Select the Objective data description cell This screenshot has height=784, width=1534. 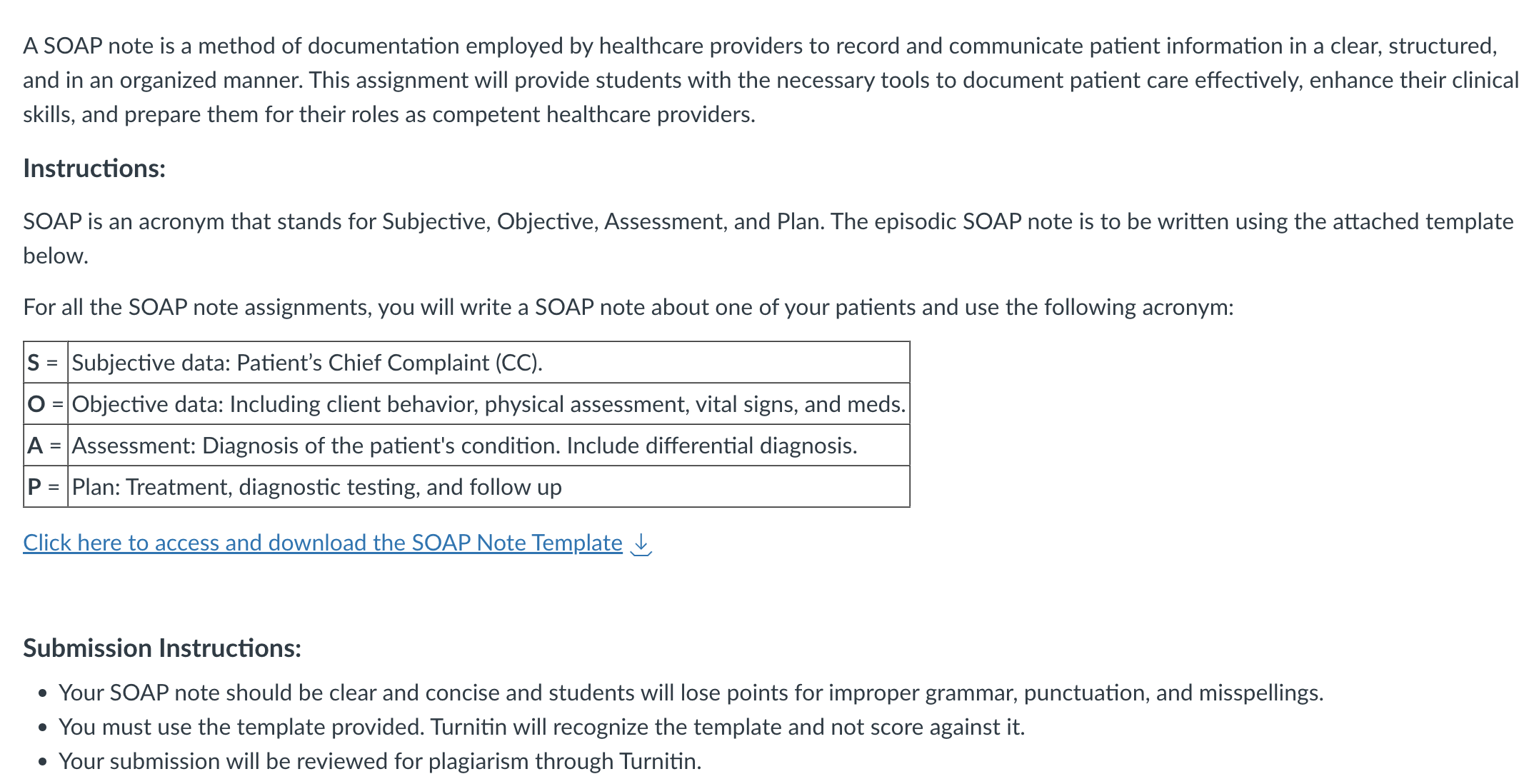tap(488, 404)
